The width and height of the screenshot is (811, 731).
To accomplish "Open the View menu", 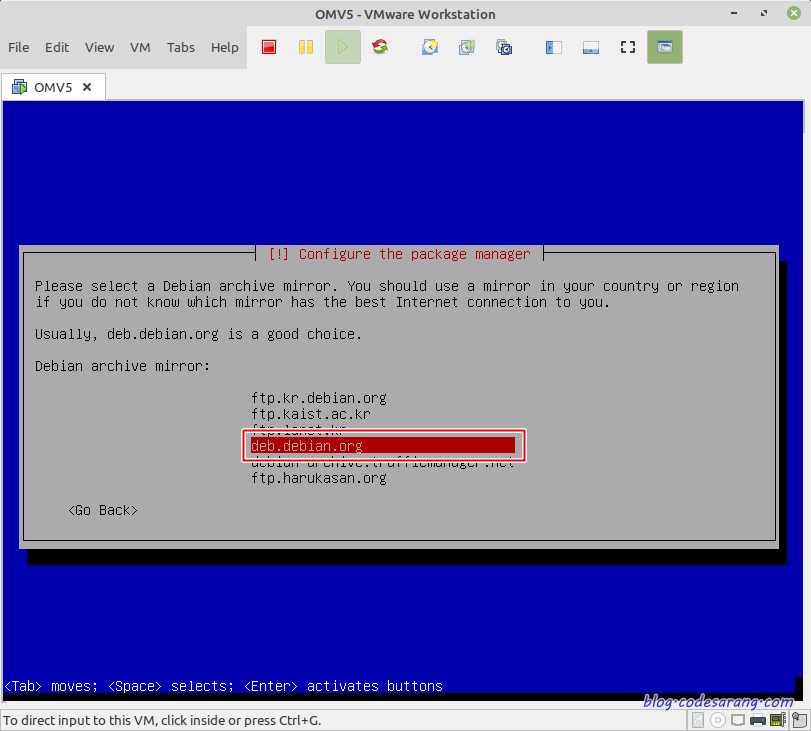I will (x=99, y=48).
